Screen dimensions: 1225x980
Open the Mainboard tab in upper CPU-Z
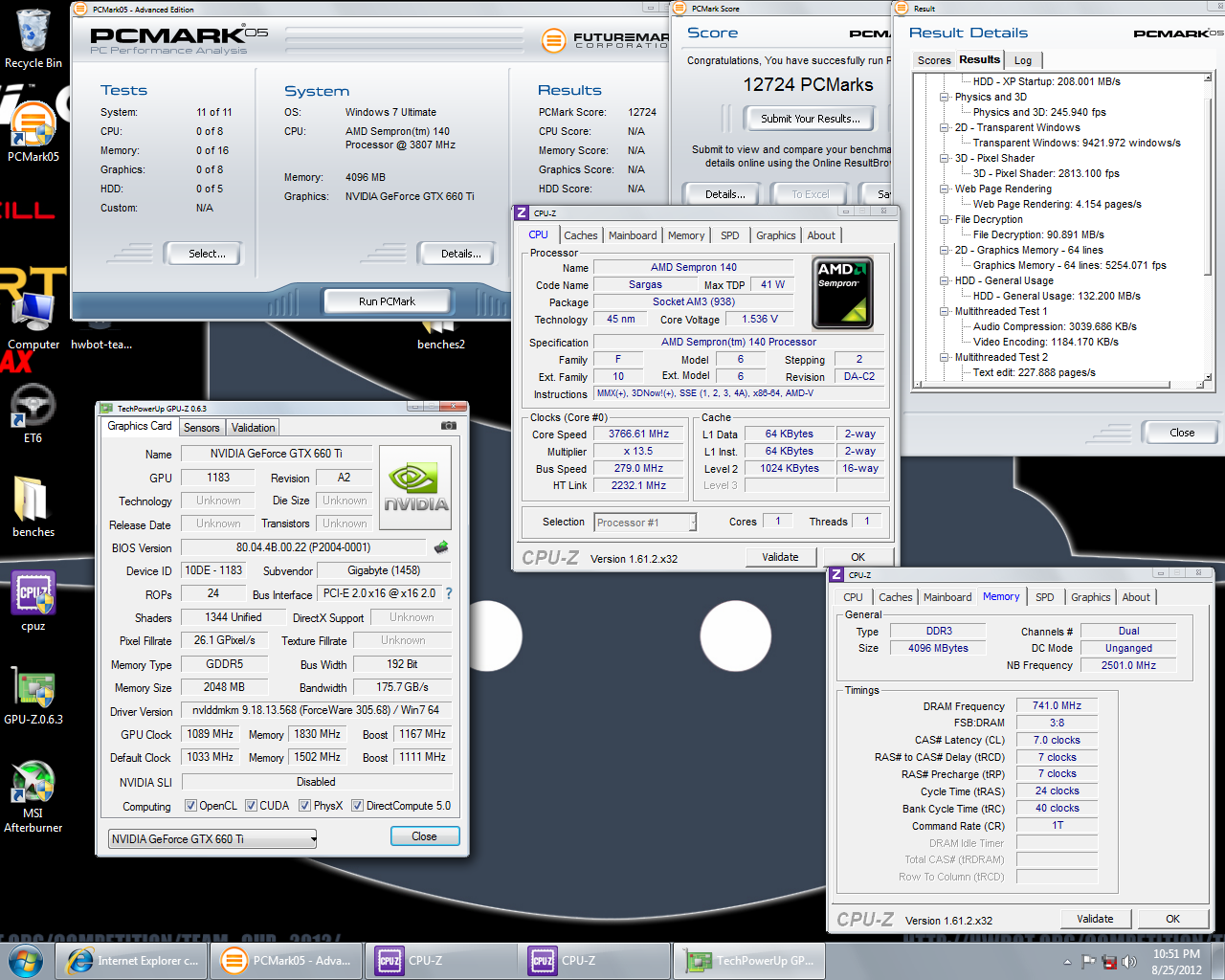coord(633,235)
